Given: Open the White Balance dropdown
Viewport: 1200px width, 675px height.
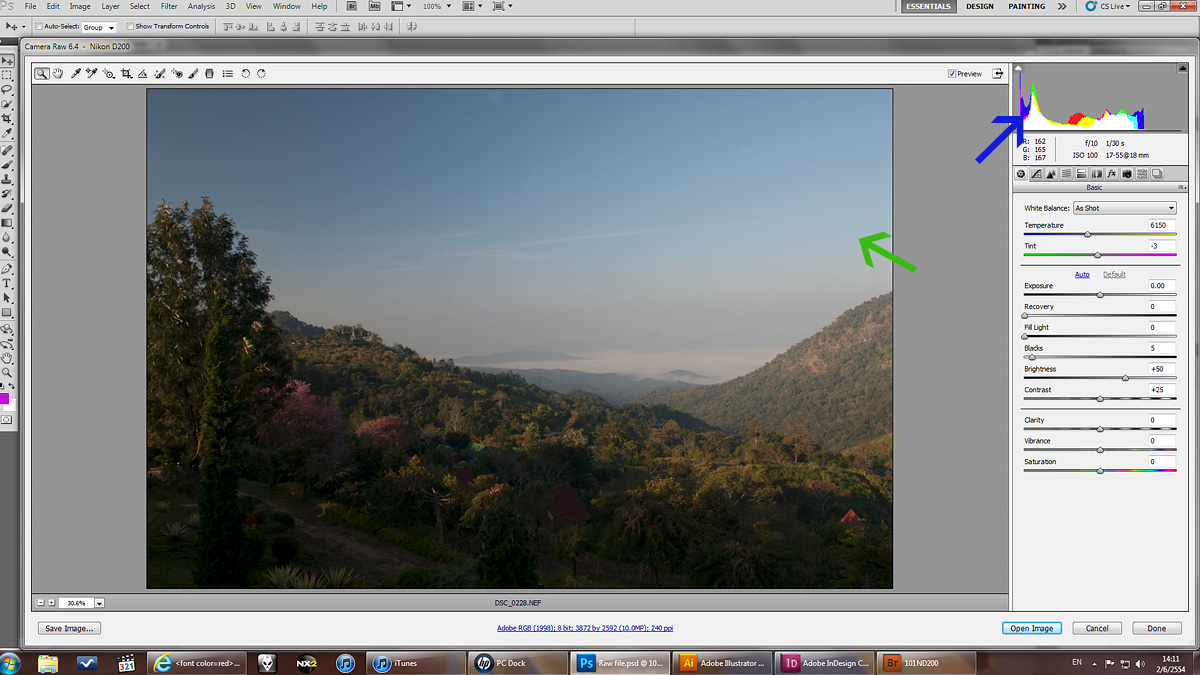Looking at the screenshot, I should pos(1124,208).
